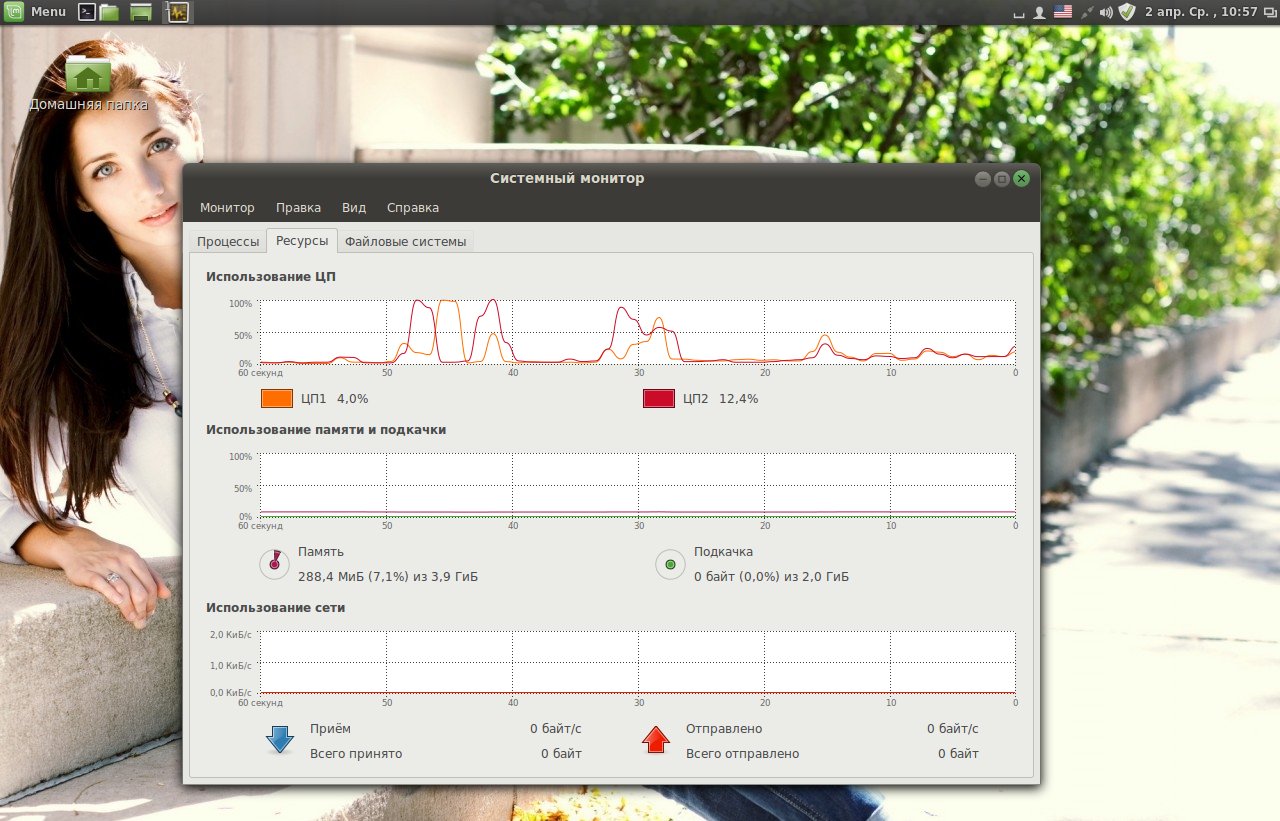Viewport: 1280px width, 821px height.
Task: Open the Монитор menu
Action: tap(227, 208)
